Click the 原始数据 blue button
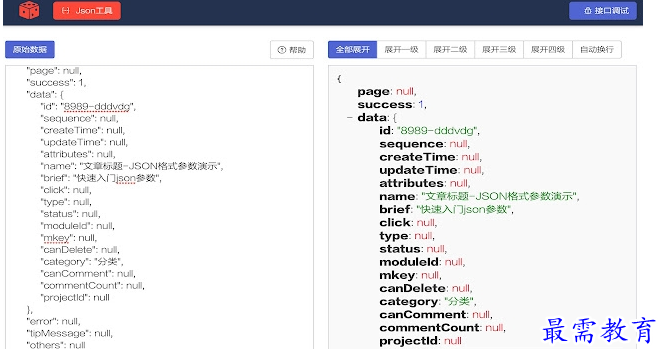 (x=30, y=50)
